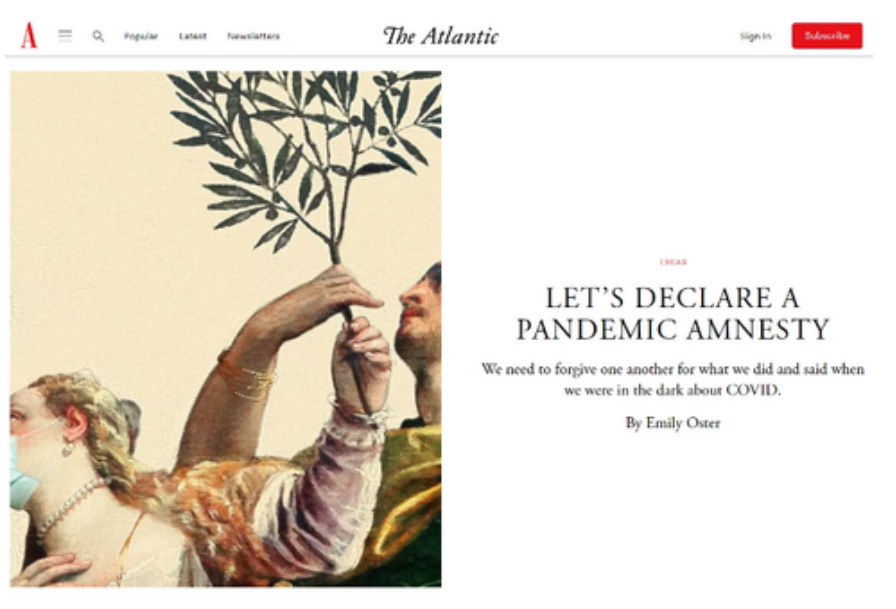896x609 pixels.
Task: Go to the Popular section
Action: coord(141,36)
